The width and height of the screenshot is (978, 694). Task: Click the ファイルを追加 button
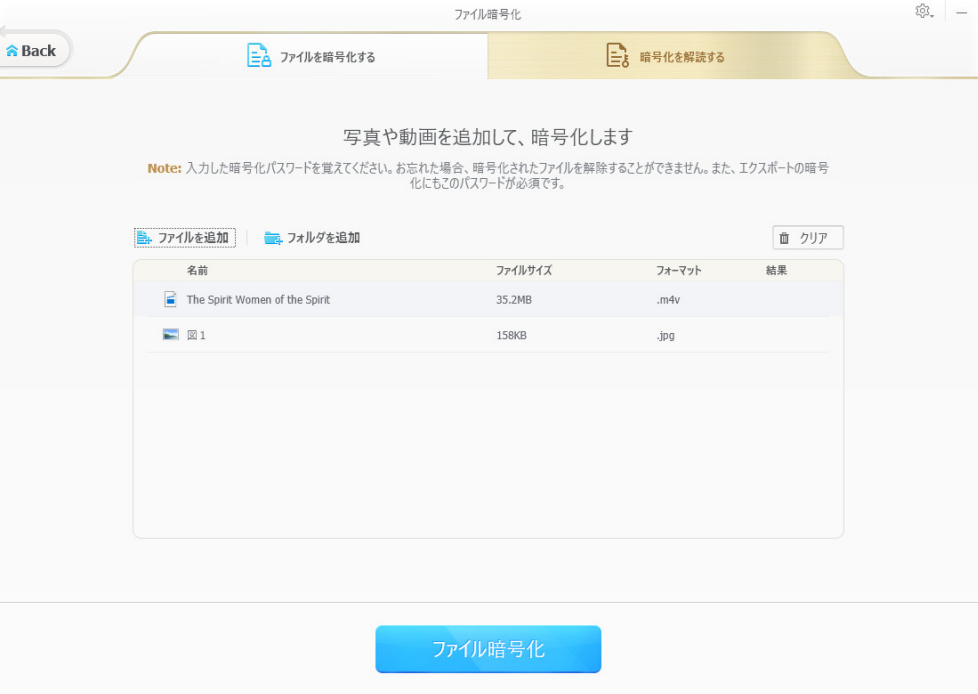[x=185, y=238]
